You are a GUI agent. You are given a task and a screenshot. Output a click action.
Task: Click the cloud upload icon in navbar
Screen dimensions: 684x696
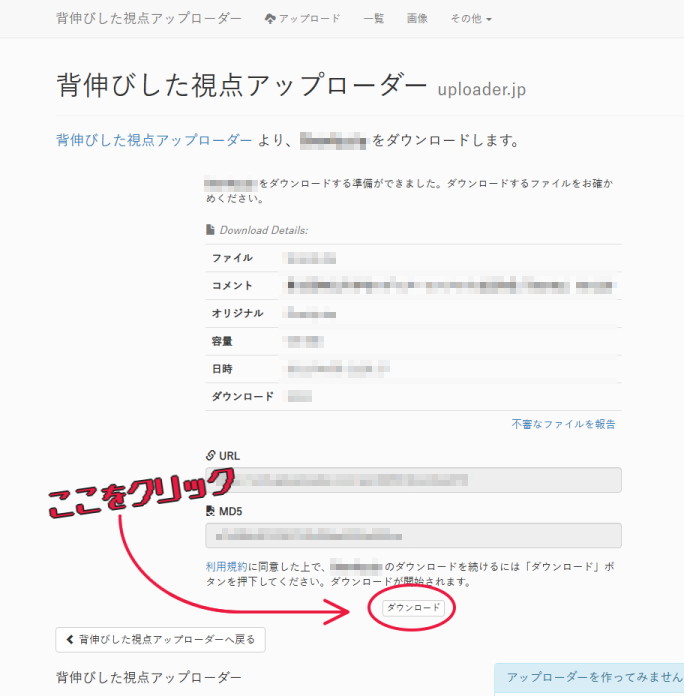click(x=270, y=19)
